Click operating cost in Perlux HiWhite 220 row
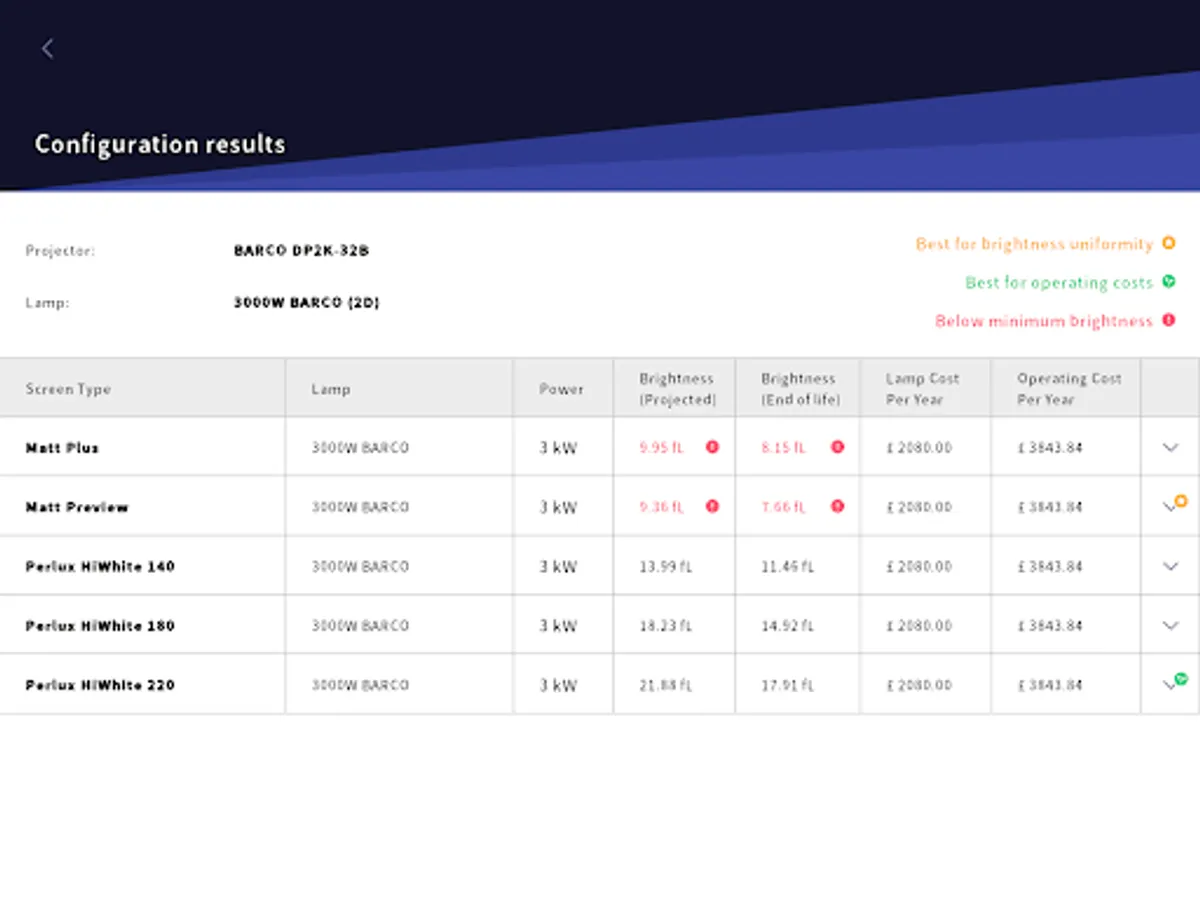 coord(1050,685)
